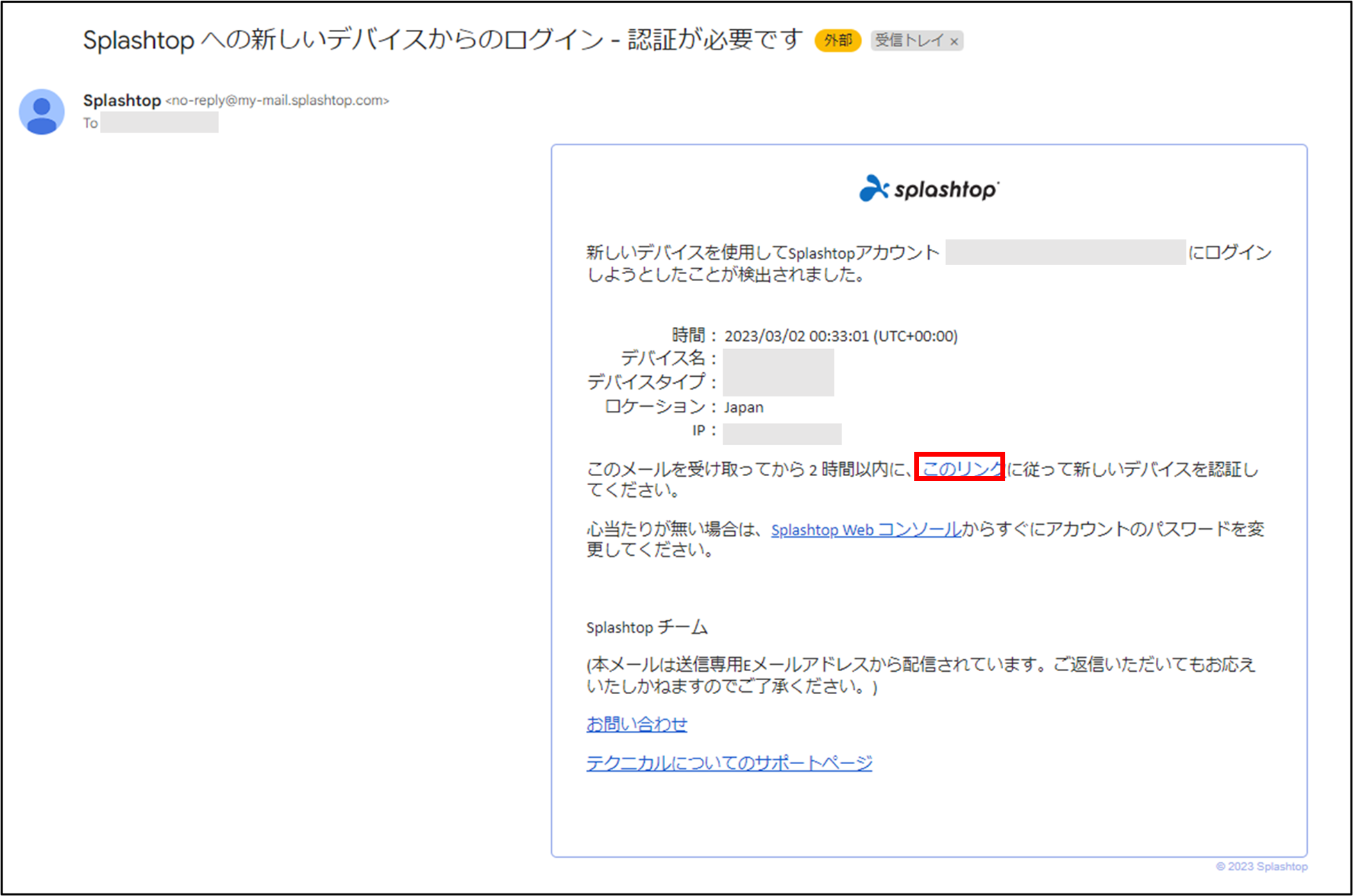Click the timestamp 2023/03/02 00:33:01
The image size is (1353, 896).
click(x=798, y=336)
